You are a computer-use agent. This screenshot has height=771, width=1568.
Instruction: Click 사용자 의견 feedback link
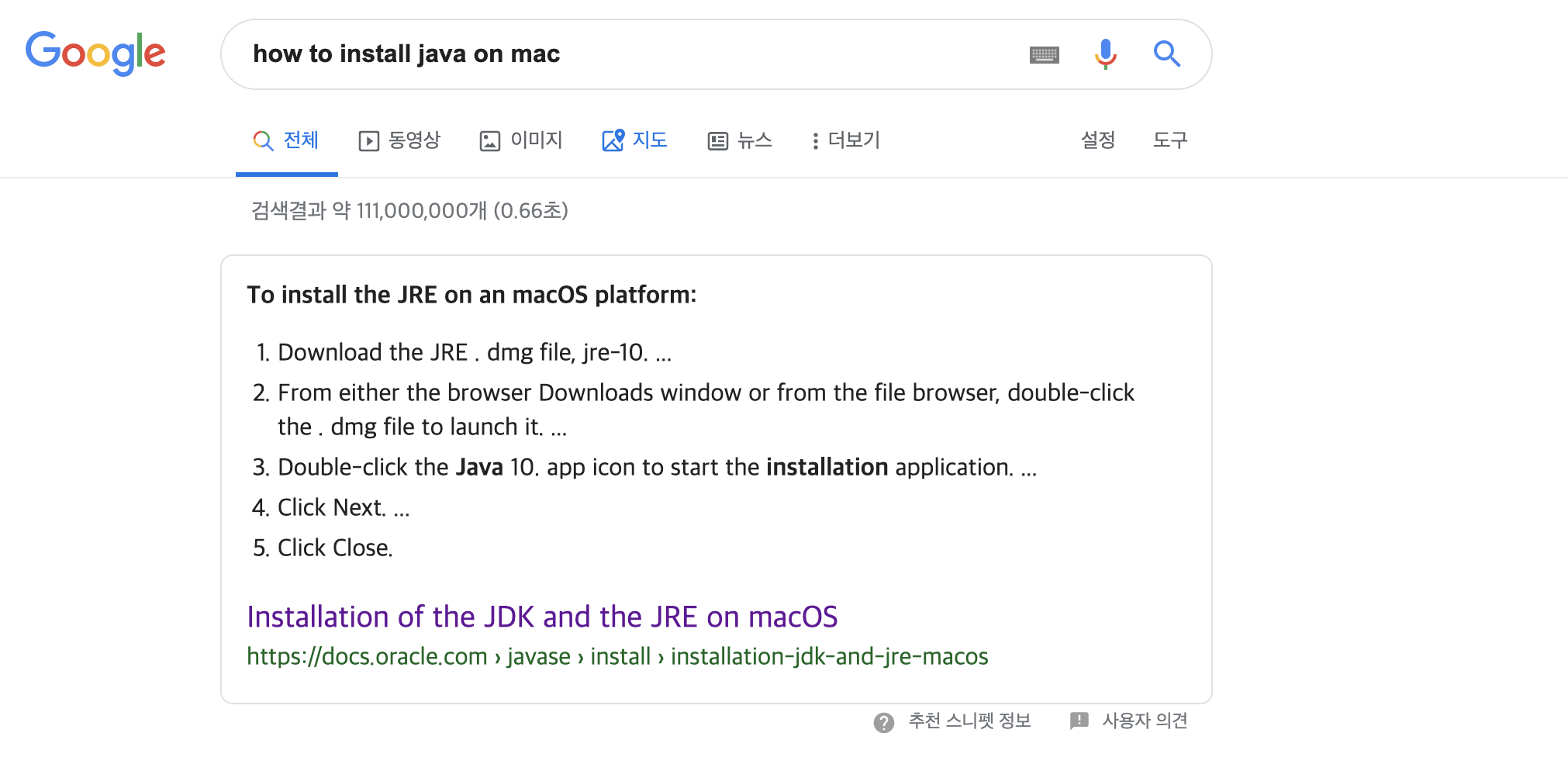(1145, 721)
